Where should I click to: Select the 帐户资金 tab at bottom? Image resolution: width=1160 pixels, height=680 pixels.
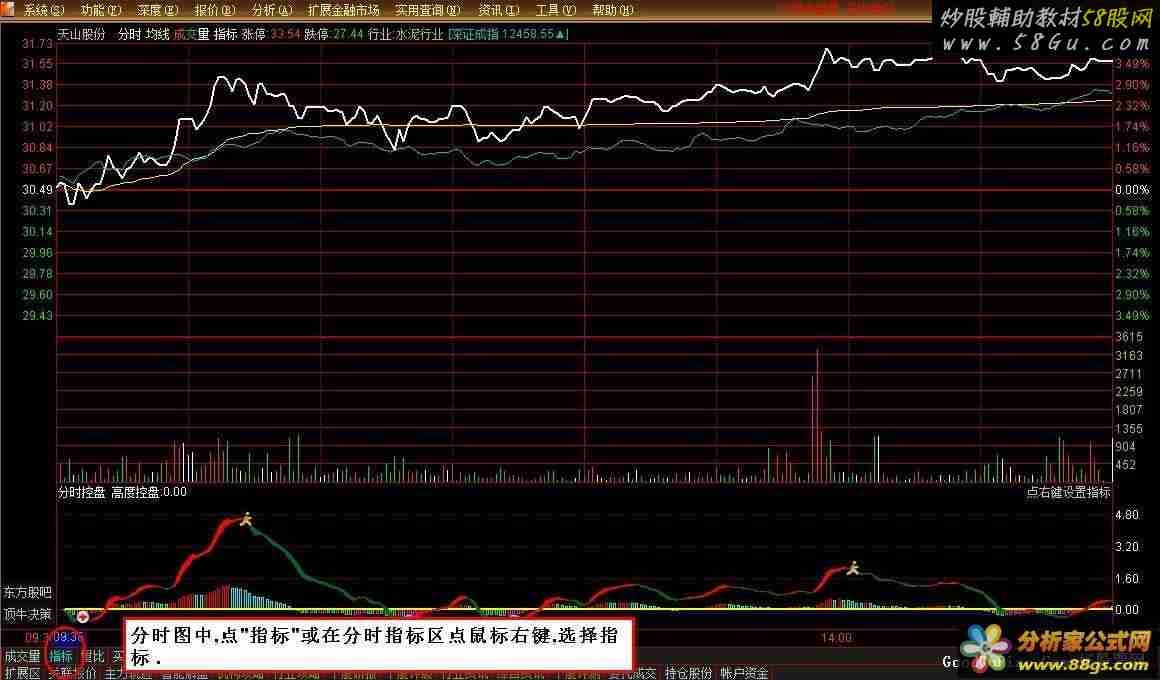tap(744, 673)
